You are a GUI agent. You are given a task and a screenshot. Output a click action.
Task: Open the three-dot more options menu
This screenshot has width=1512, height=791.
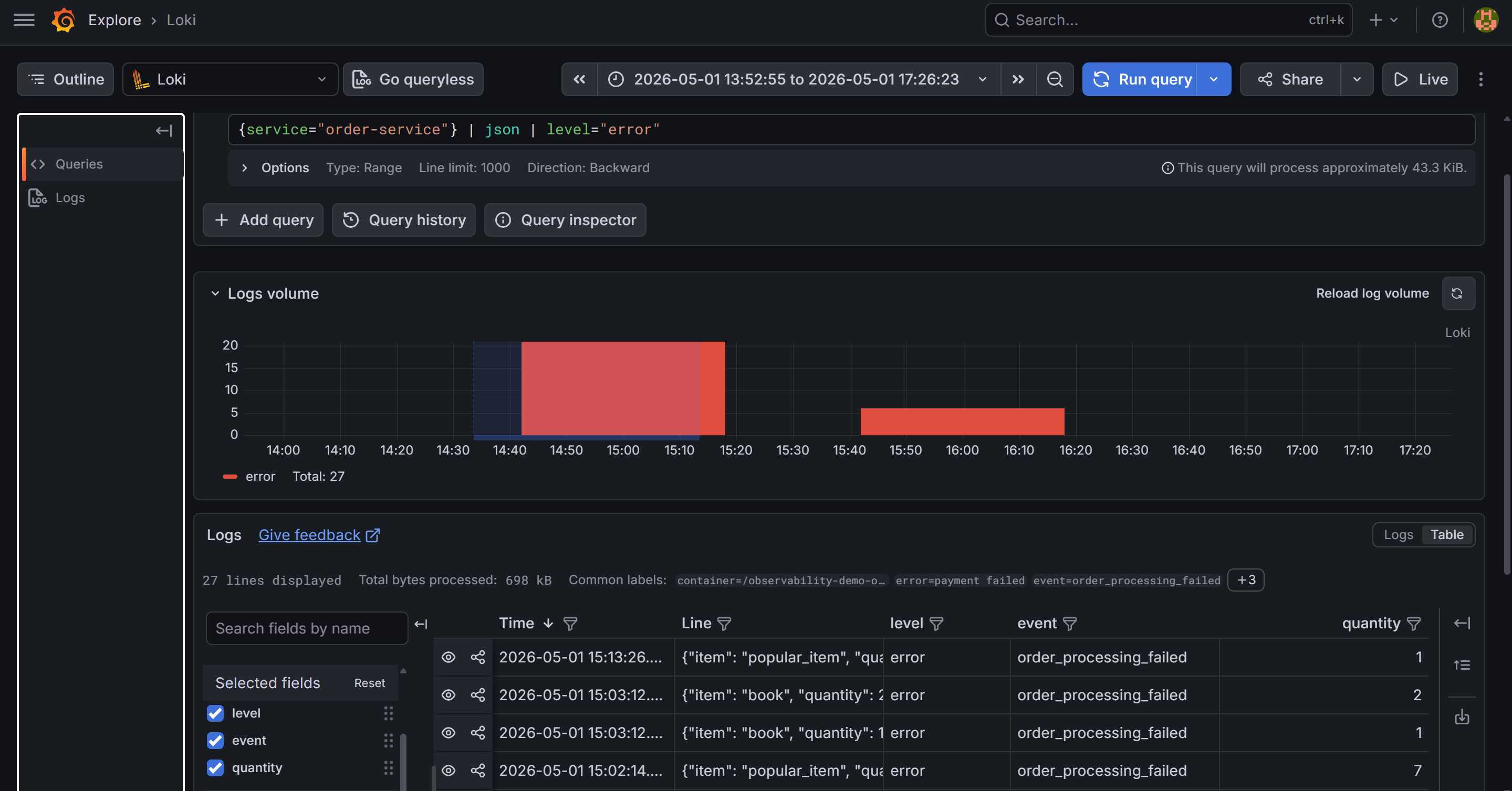tap(1480, 79)
